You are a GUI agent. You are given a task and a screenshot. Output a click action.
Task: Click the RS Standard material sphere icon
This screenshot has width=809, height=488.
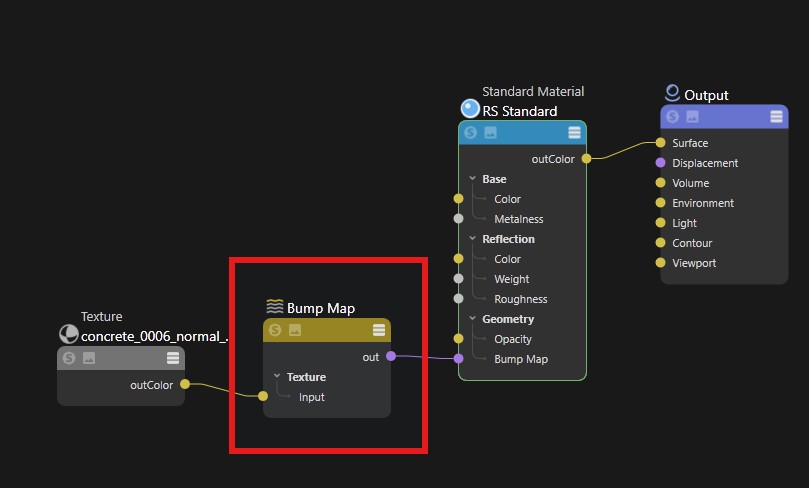(x=470, y=109)
